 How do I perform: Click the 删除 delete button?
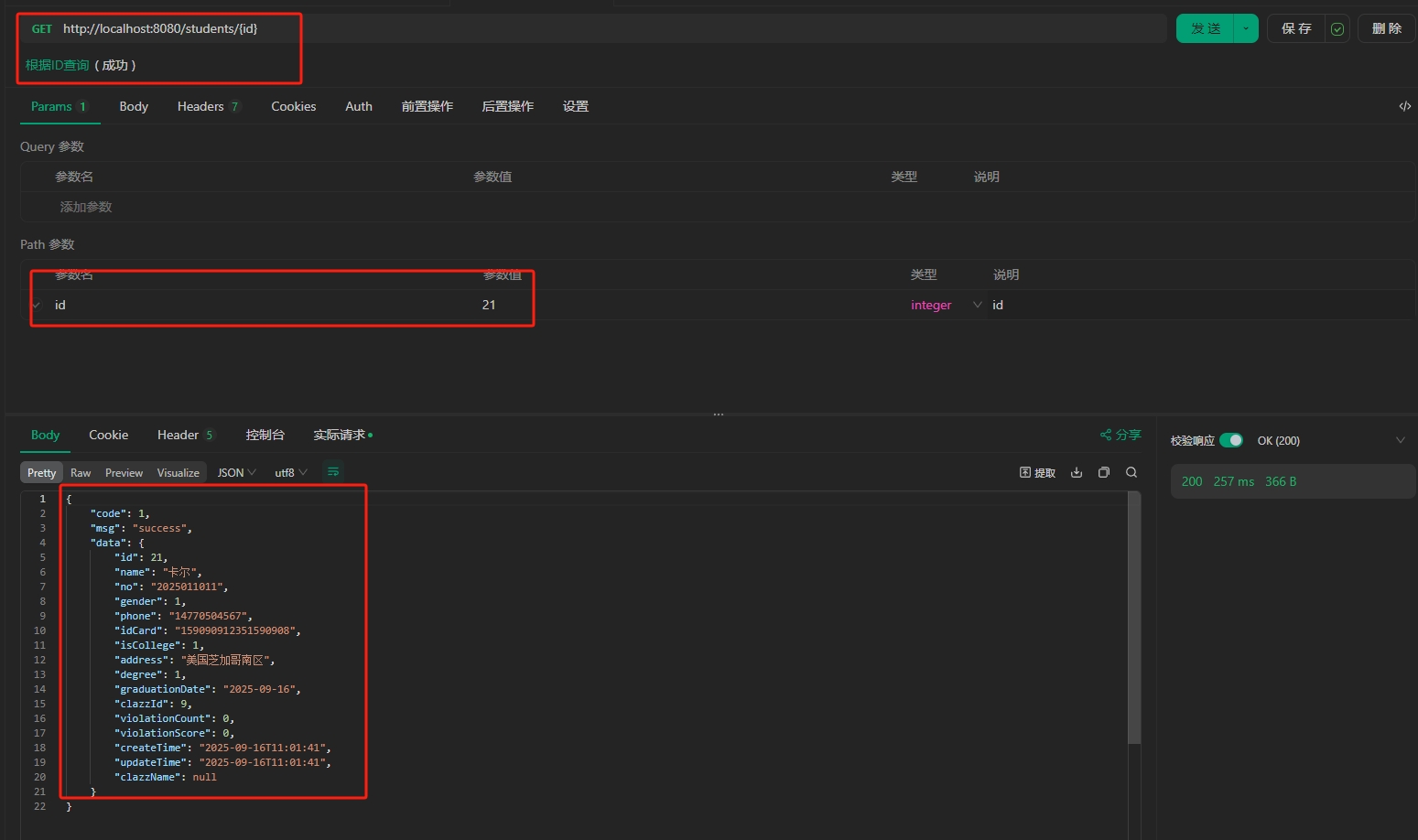(1386, 28)
